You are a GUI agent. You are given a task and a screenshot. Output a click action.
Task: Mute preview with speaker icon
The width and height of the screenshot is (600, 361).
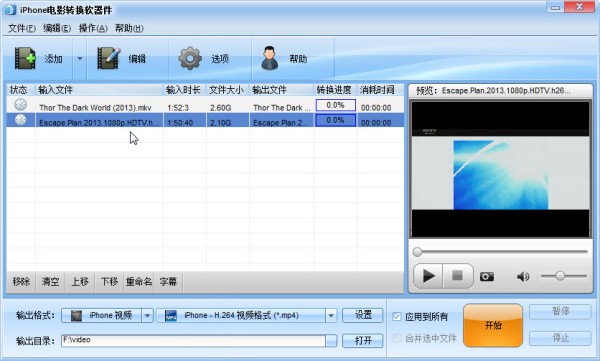tap(523, 276)
